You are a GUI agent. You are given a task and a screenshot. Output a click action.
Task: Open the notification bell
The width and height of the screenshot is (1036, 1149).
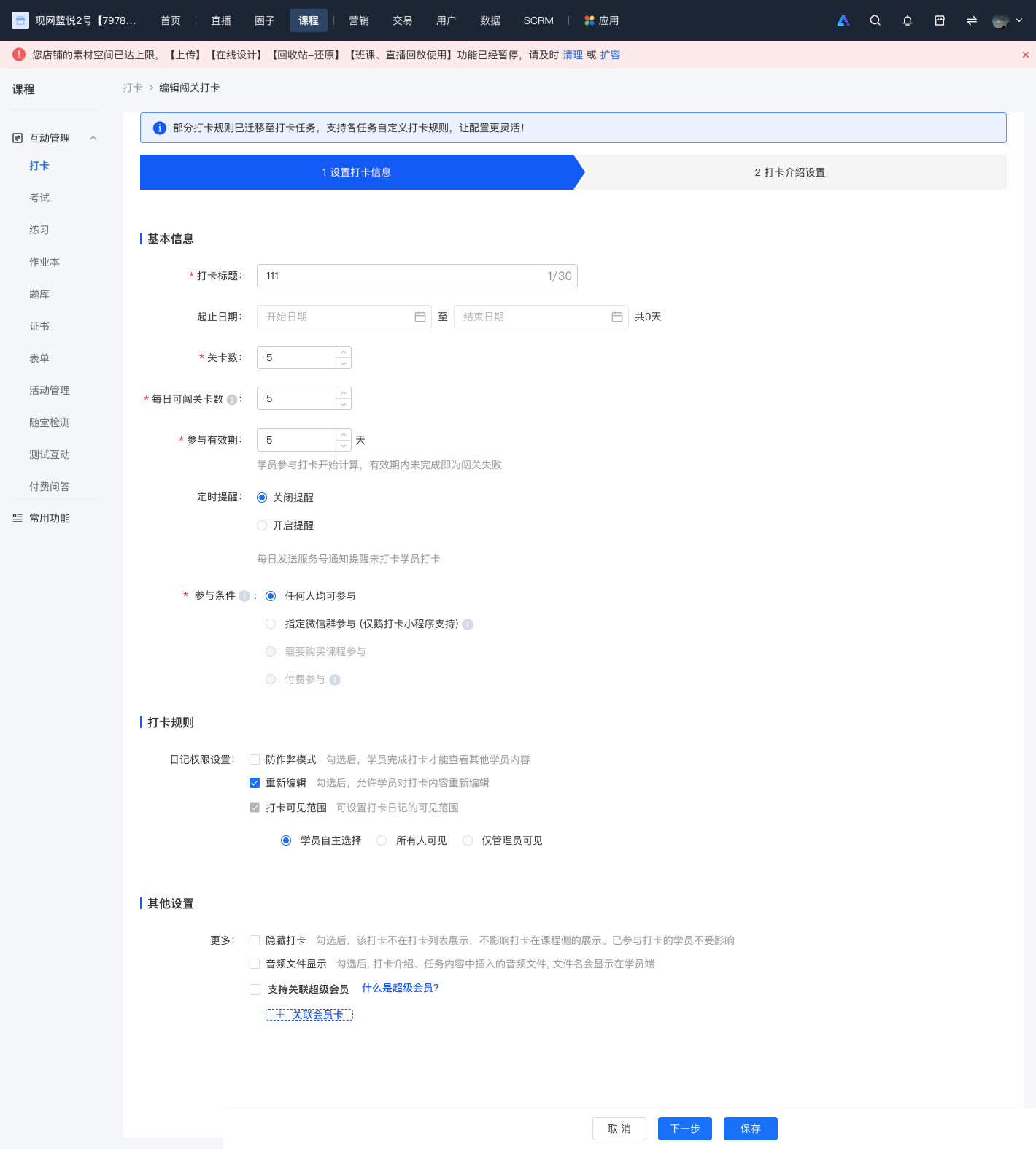tap(908, 20)
